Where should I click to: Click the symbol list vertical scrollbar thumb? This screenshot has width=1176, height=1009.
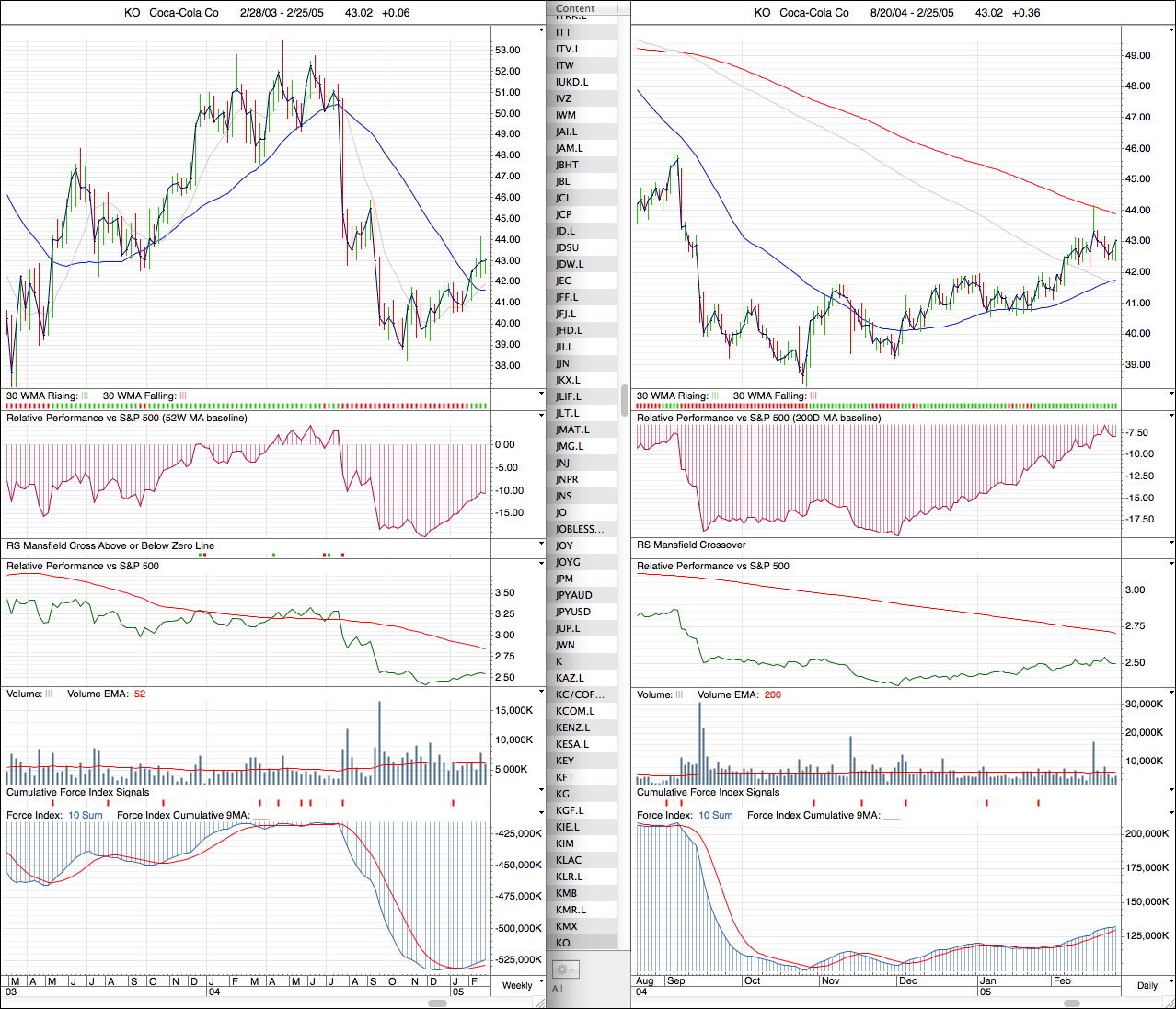click(x=625, y=401)
